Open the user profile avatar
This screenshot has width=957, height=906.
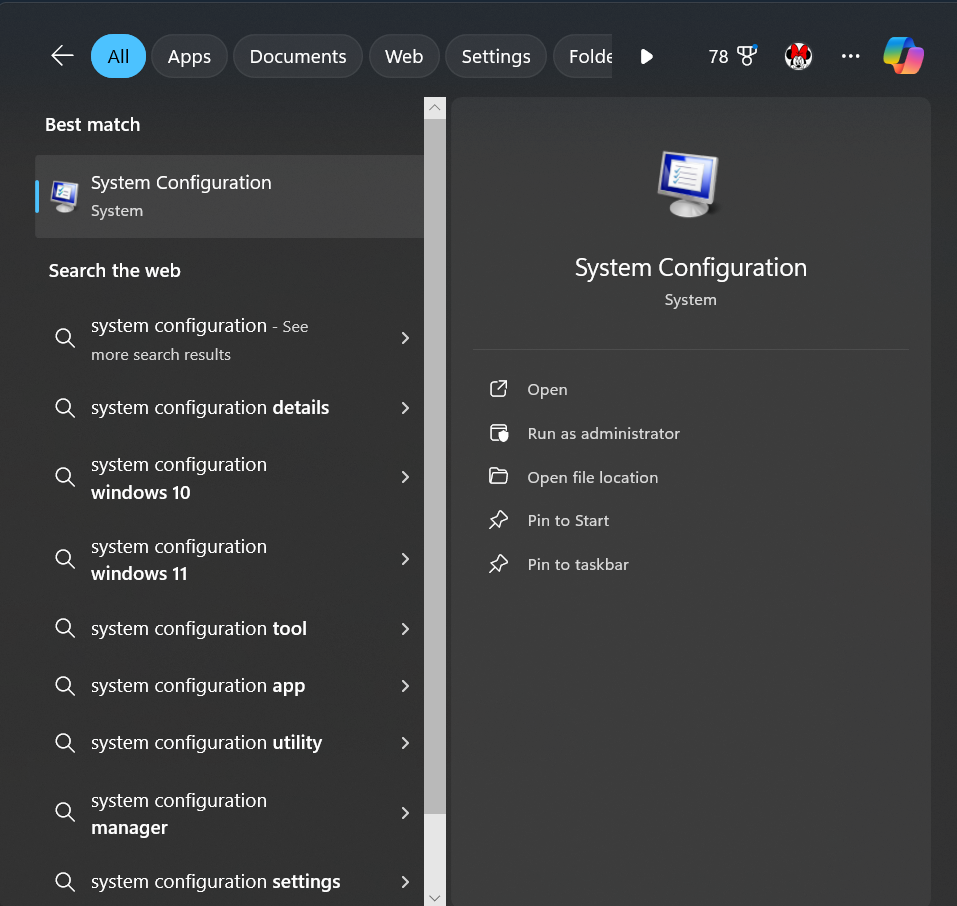point(798,56)
